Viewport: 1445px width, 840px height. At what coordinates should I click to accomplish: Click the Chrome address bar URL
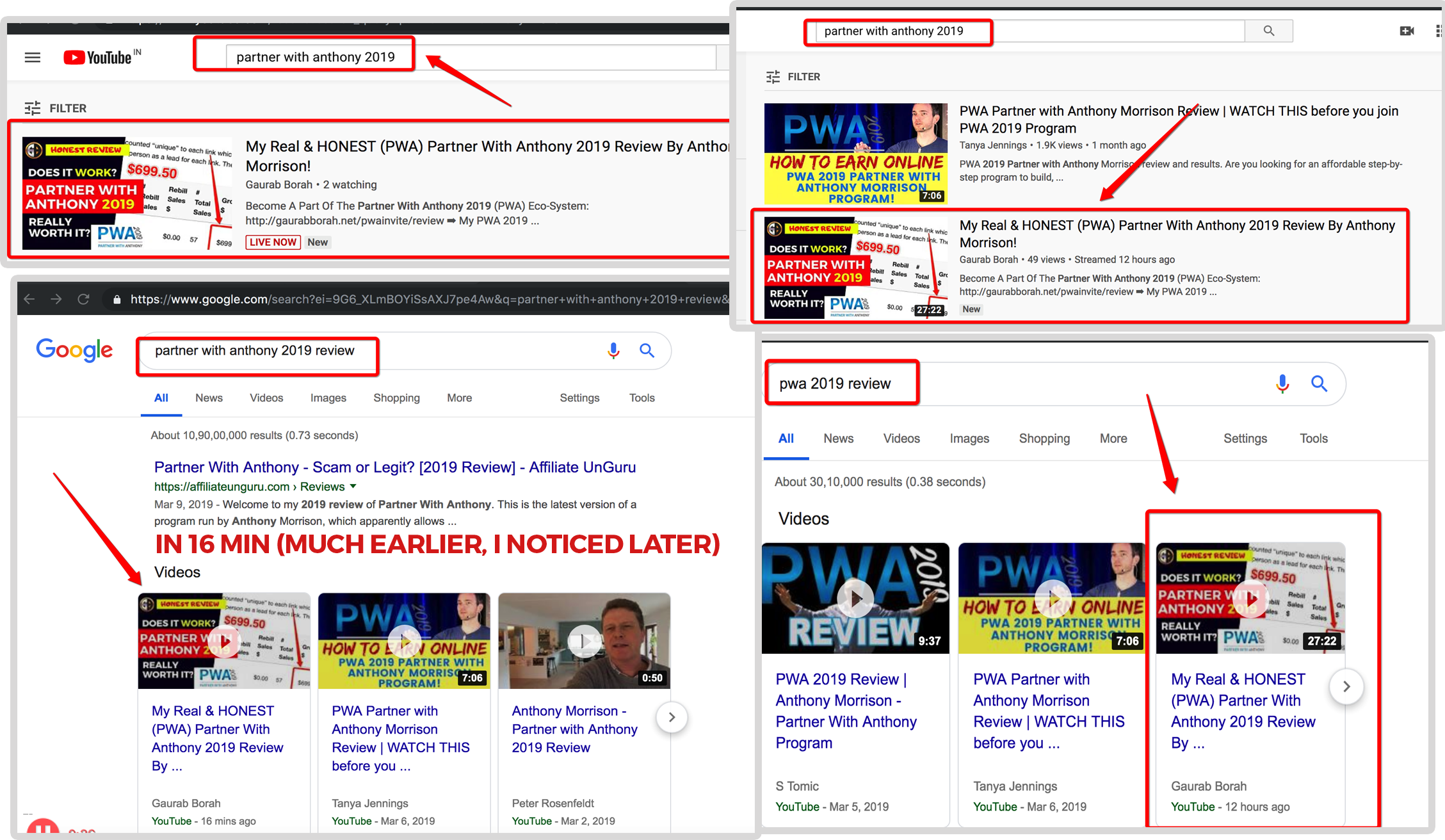point(429,299)
